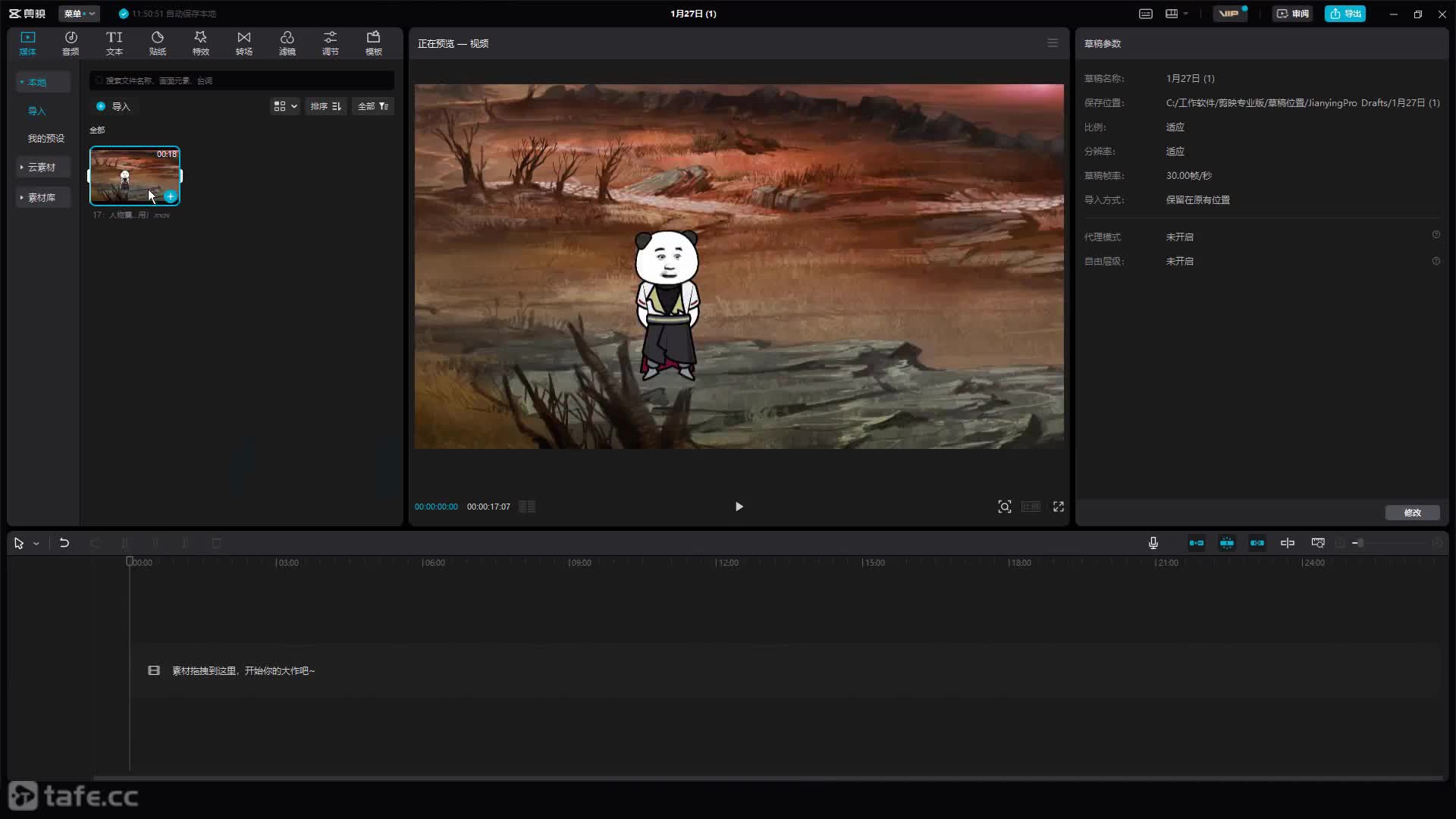Toggle the preview axis icon
This screenshot has height=819, width=1456.
point(1288,543)
